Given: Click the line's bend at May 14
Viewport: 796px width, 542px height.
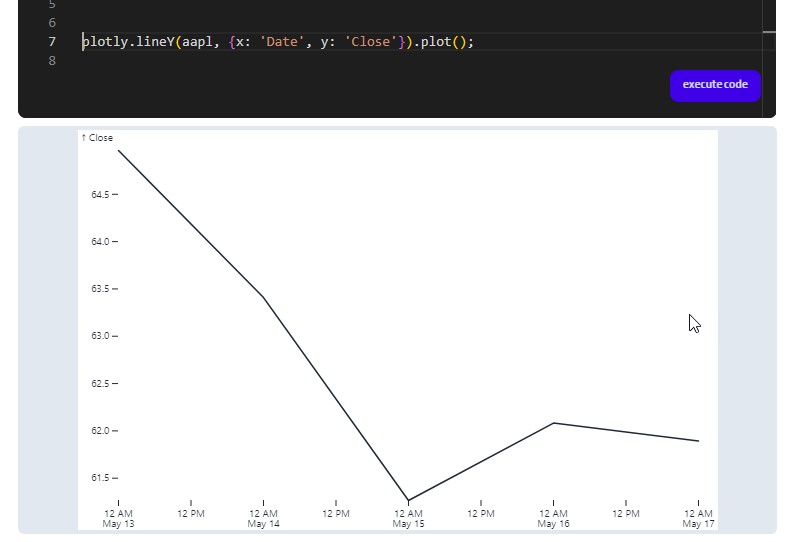Looking at the screenshot, I should [263, 297].
